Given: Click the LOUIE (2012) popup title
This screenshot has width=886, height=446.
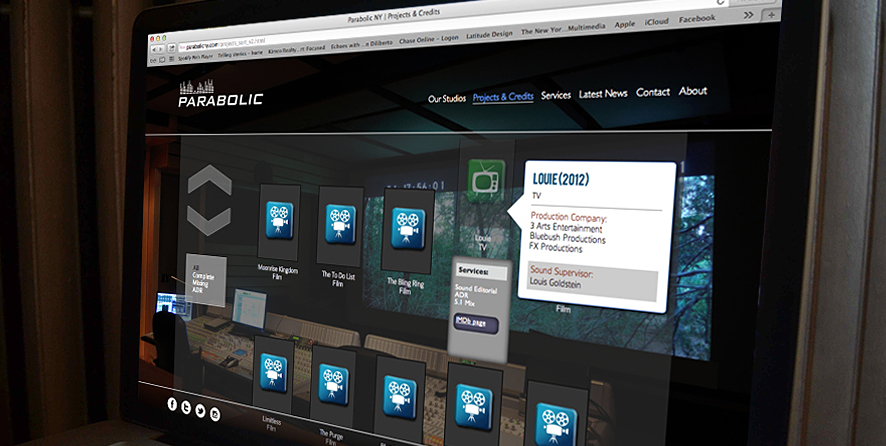Looking at the screenshot, I should tap(561, 180).
